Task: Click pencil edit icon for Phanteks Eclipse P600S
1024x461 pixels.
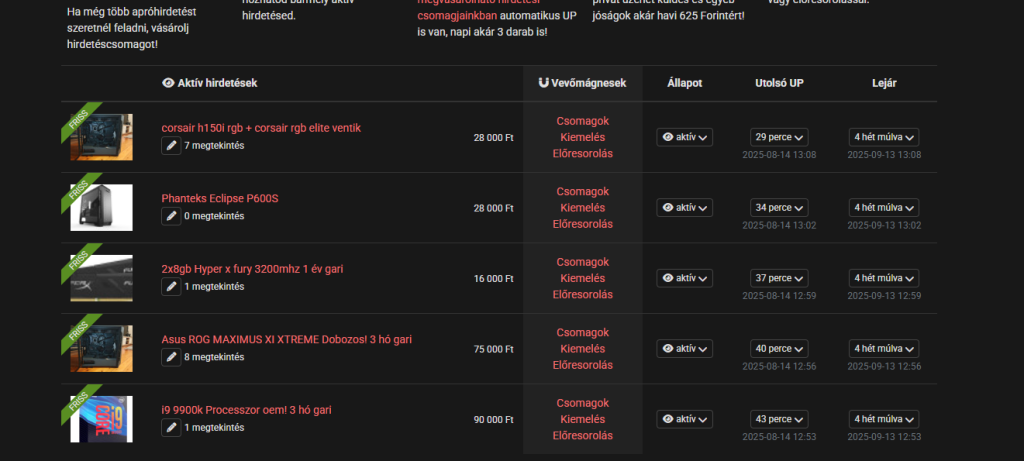Action: [x=172, y=216]
